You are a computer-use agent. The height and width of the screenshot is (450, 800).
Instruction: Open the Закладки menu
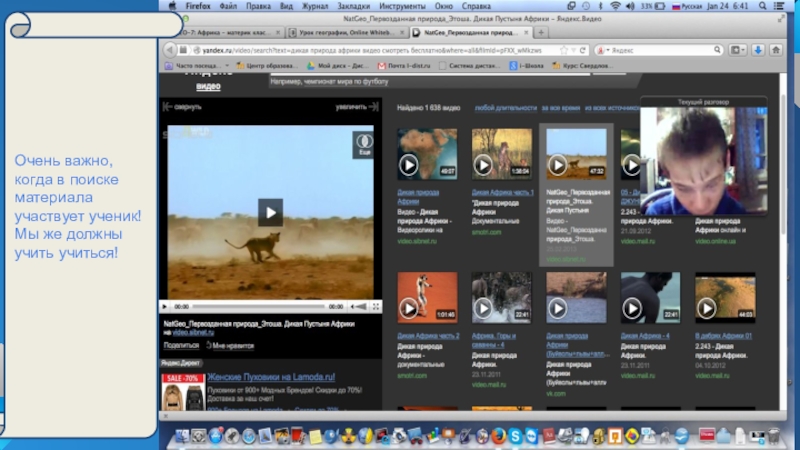point(354,6)
